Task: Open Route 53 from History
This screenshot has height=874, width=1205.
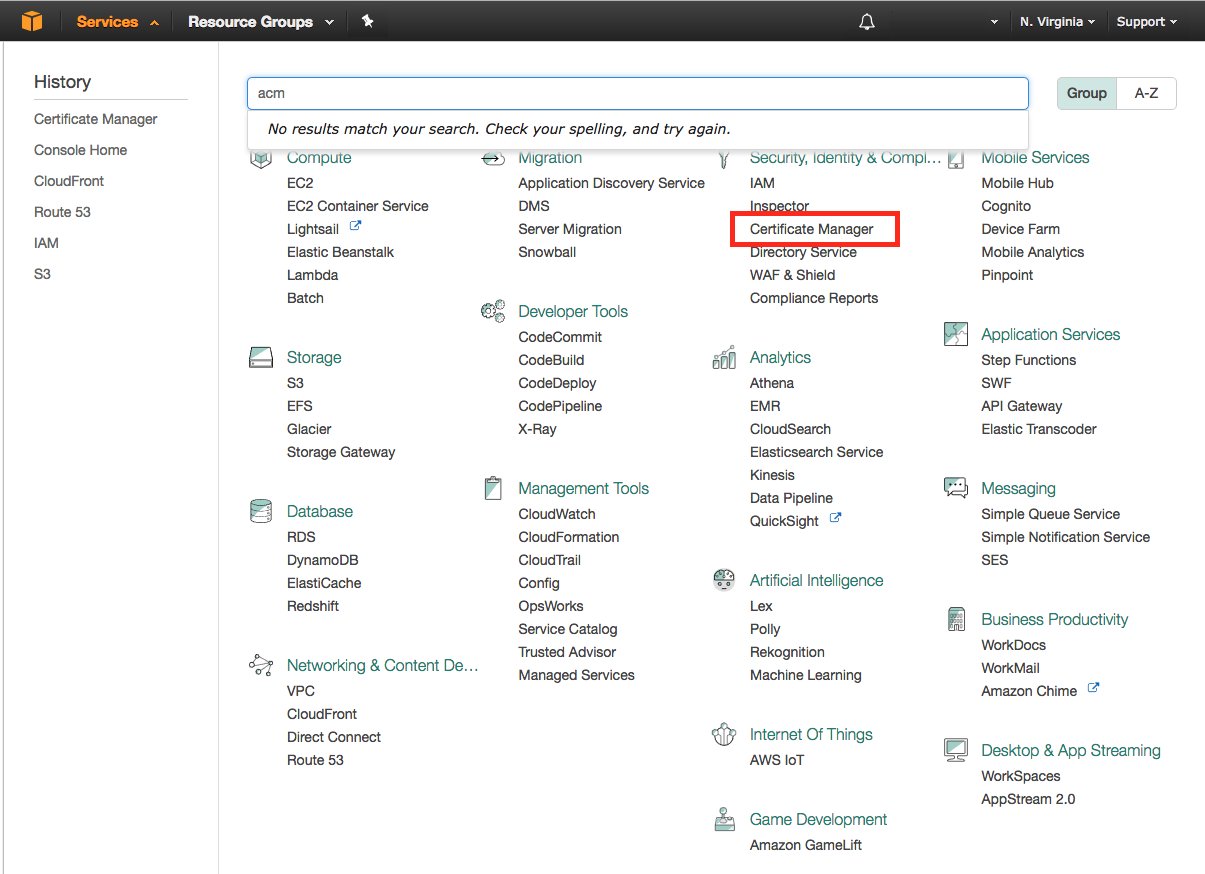Action: pos(62,212)
